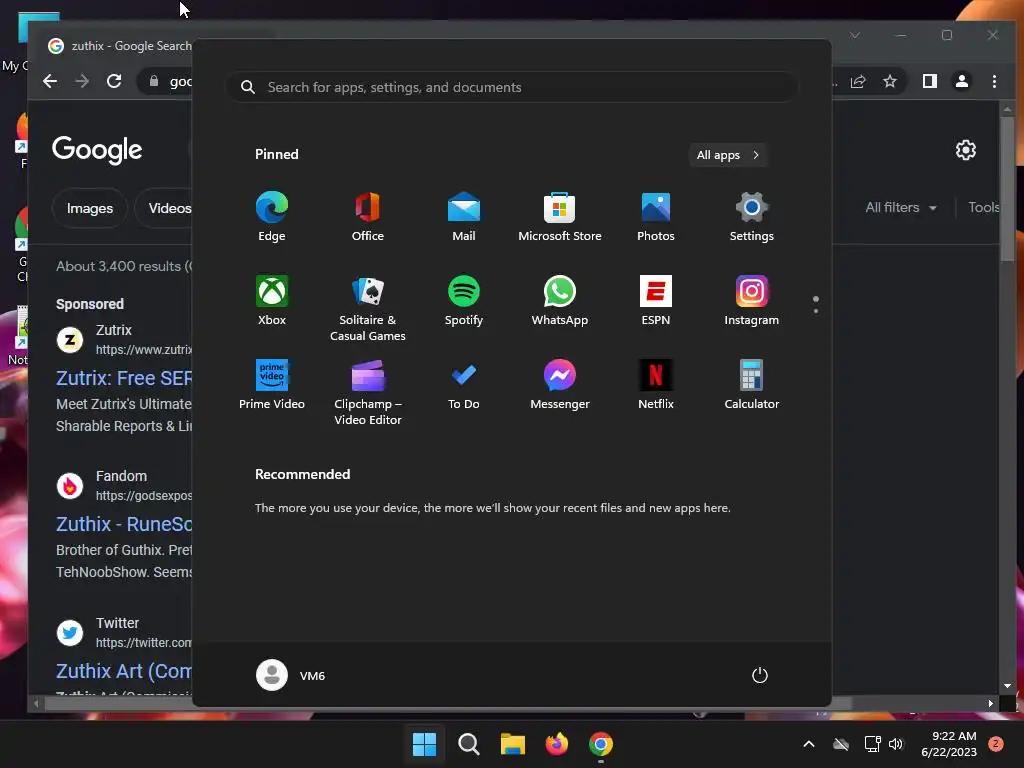Launch the Xbox app
The height and width of the screenshot is (768, 1024).
pos(272,300)
